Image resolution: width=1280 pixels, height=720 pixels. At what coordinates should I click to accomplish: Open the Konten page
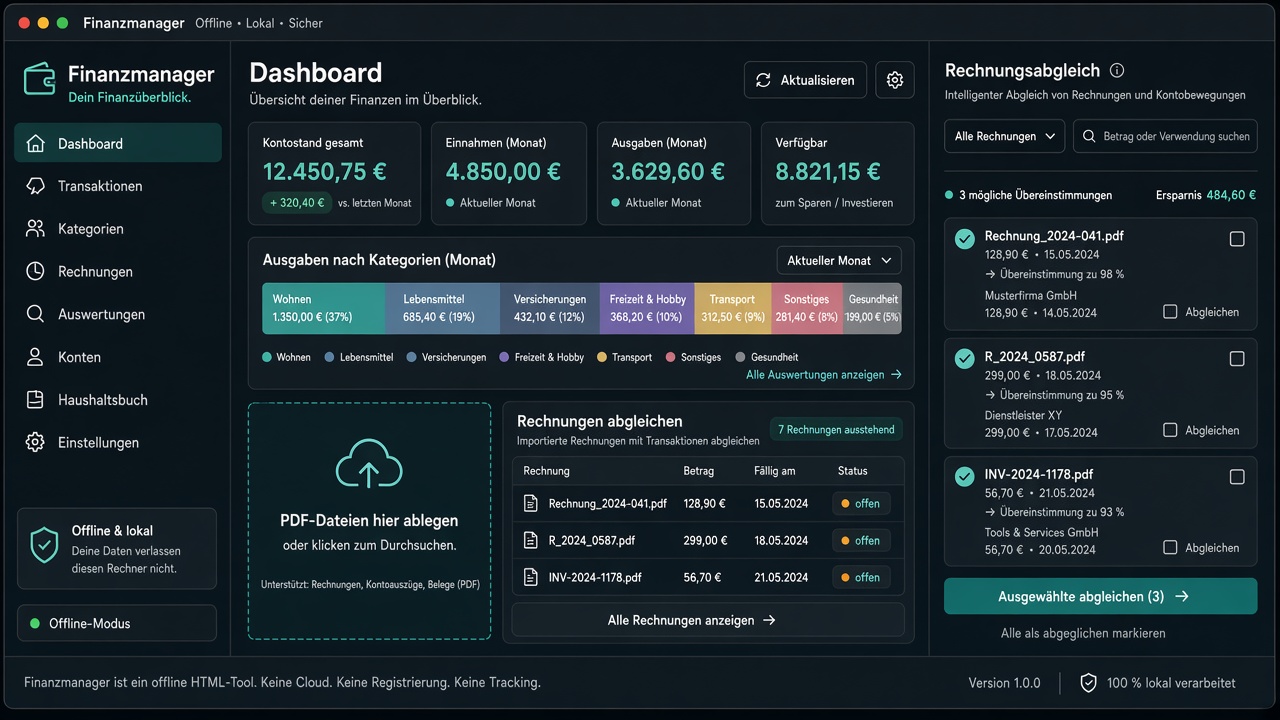tap(118, 357)
